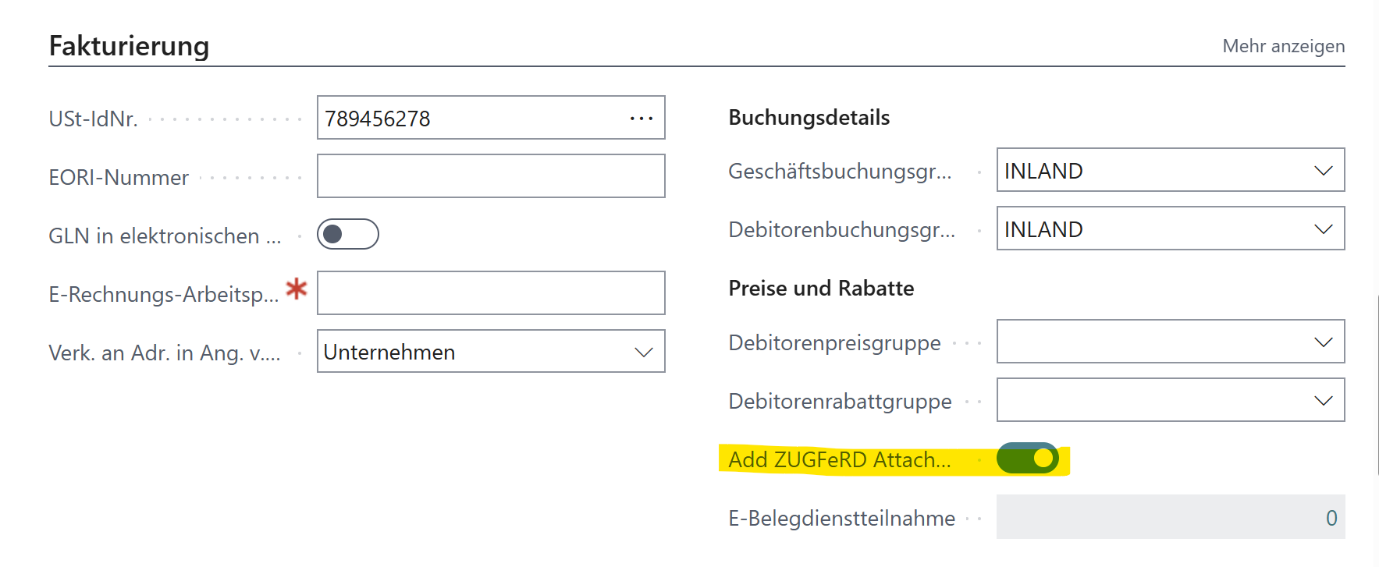Expand the Debitorenbuchungsgruppe dropdown showing INLAND
This screenshot has width=1379, height=567.
point(1324,229)
